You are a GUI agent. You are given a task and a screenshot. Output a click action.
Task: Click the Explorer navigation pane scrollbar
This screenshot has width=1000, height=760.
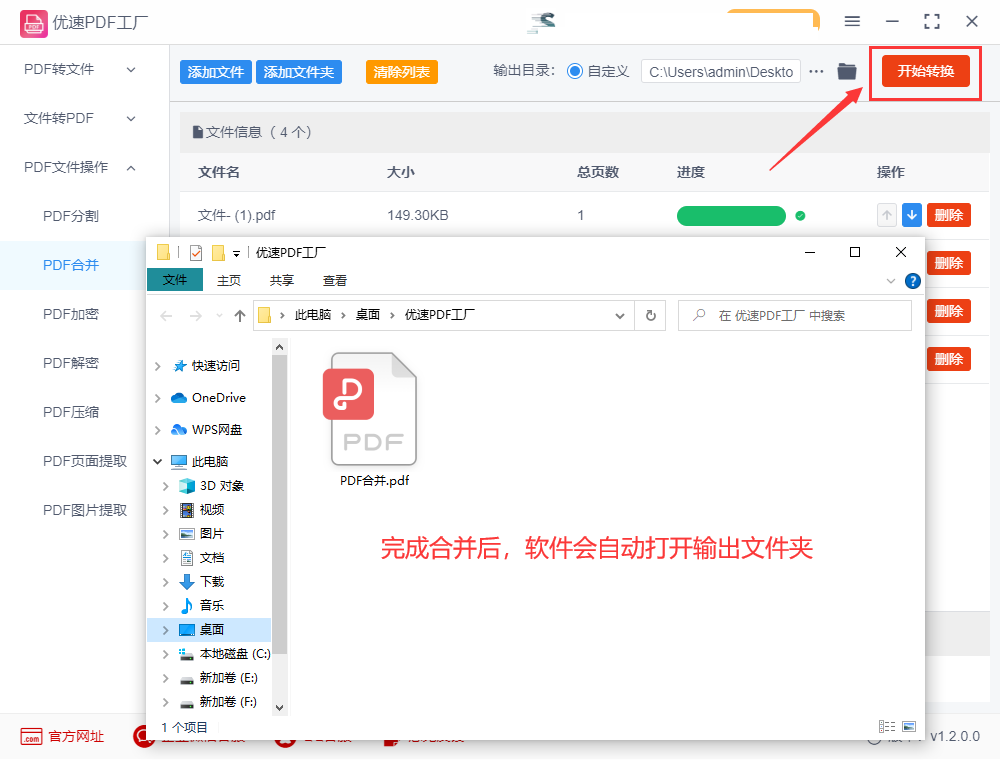click(x=279, y=505)
